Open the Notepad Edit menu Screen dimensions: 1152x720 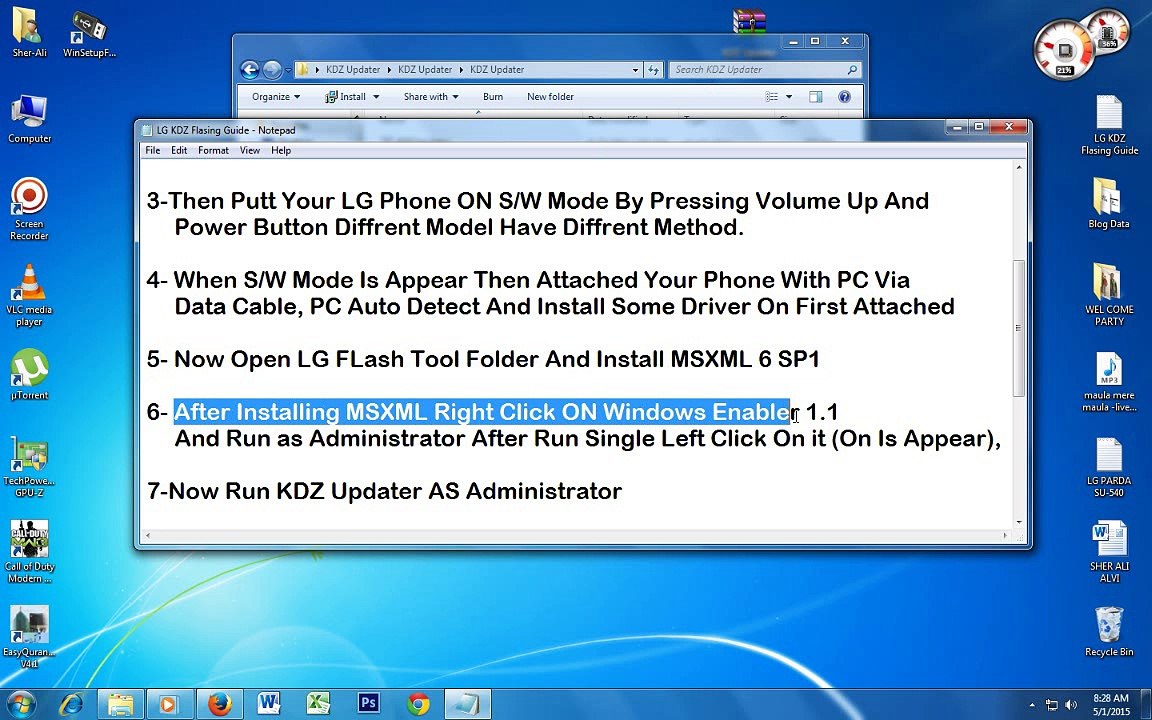tap(179, 151)
